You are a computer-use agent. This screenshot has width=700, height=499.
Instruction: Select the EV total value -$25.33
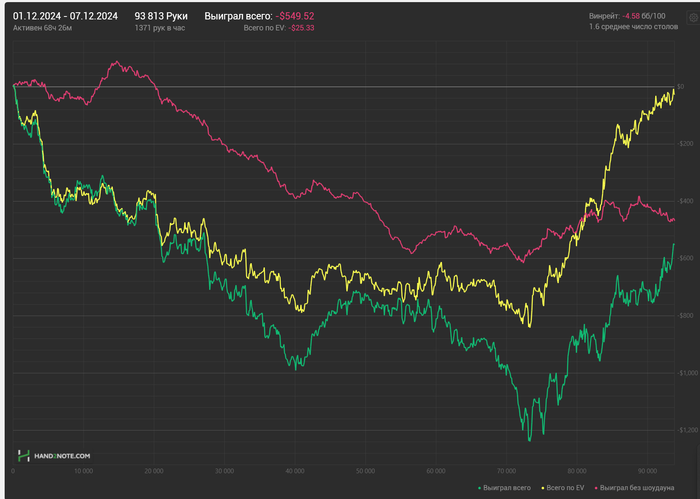click(x=301, y=28)
